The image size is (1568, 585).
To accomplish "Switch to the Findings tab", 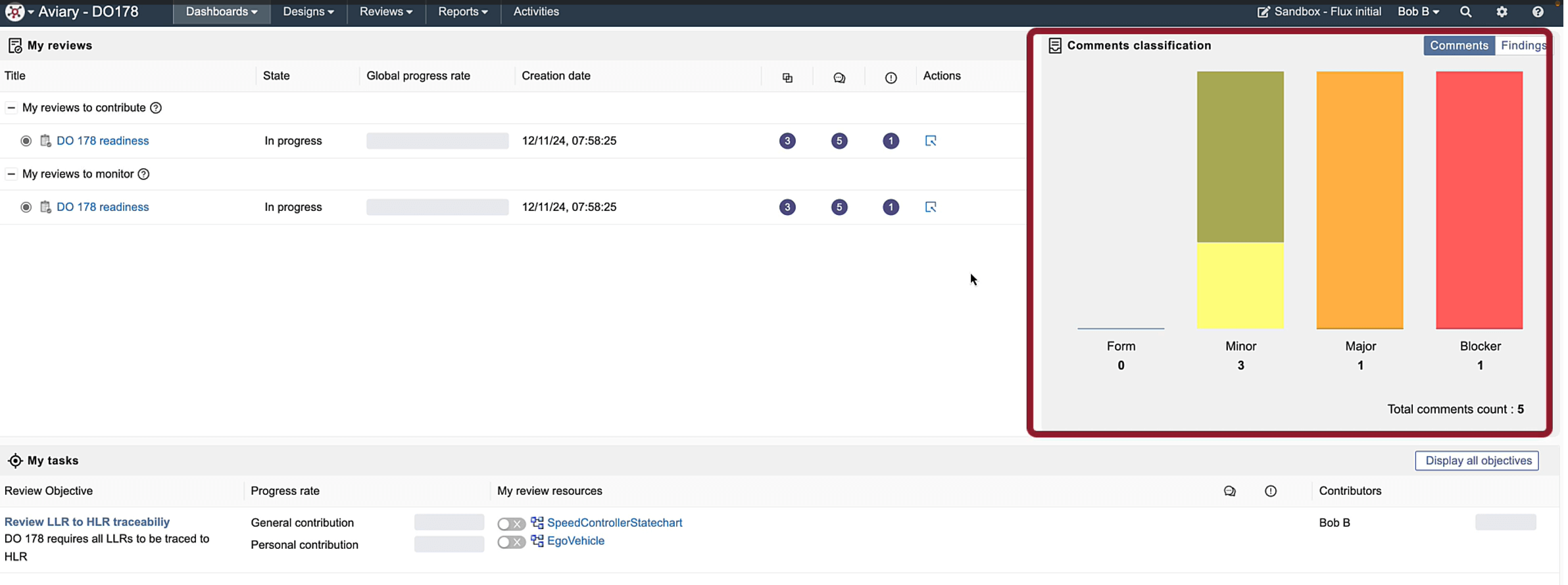I will (1523, 45).
